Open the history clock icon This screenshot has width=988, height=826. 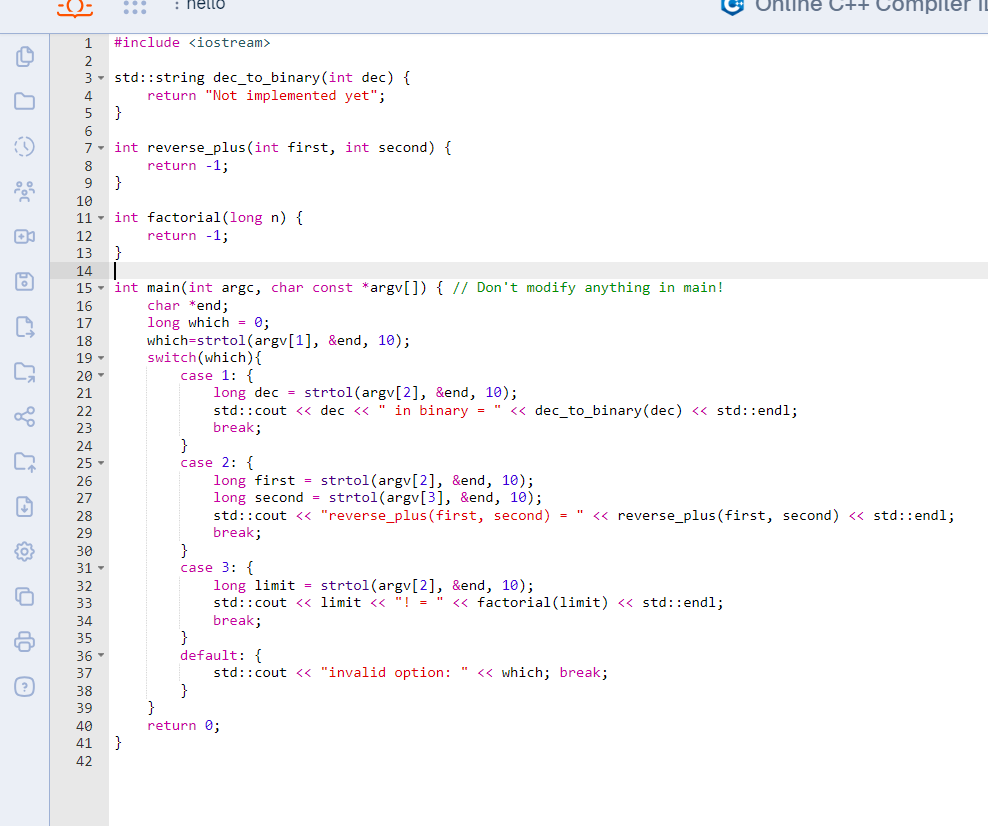pos(25,147)
